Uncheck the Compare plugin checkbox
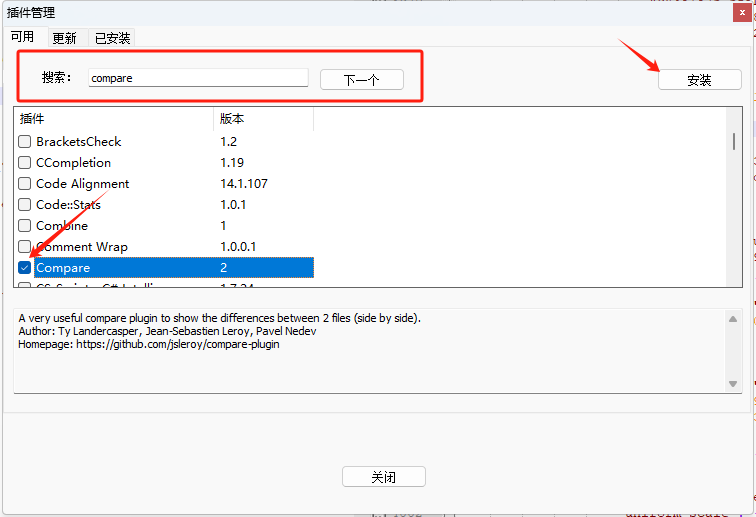Viewport: 756px width, 517px height. coord(25,268)
